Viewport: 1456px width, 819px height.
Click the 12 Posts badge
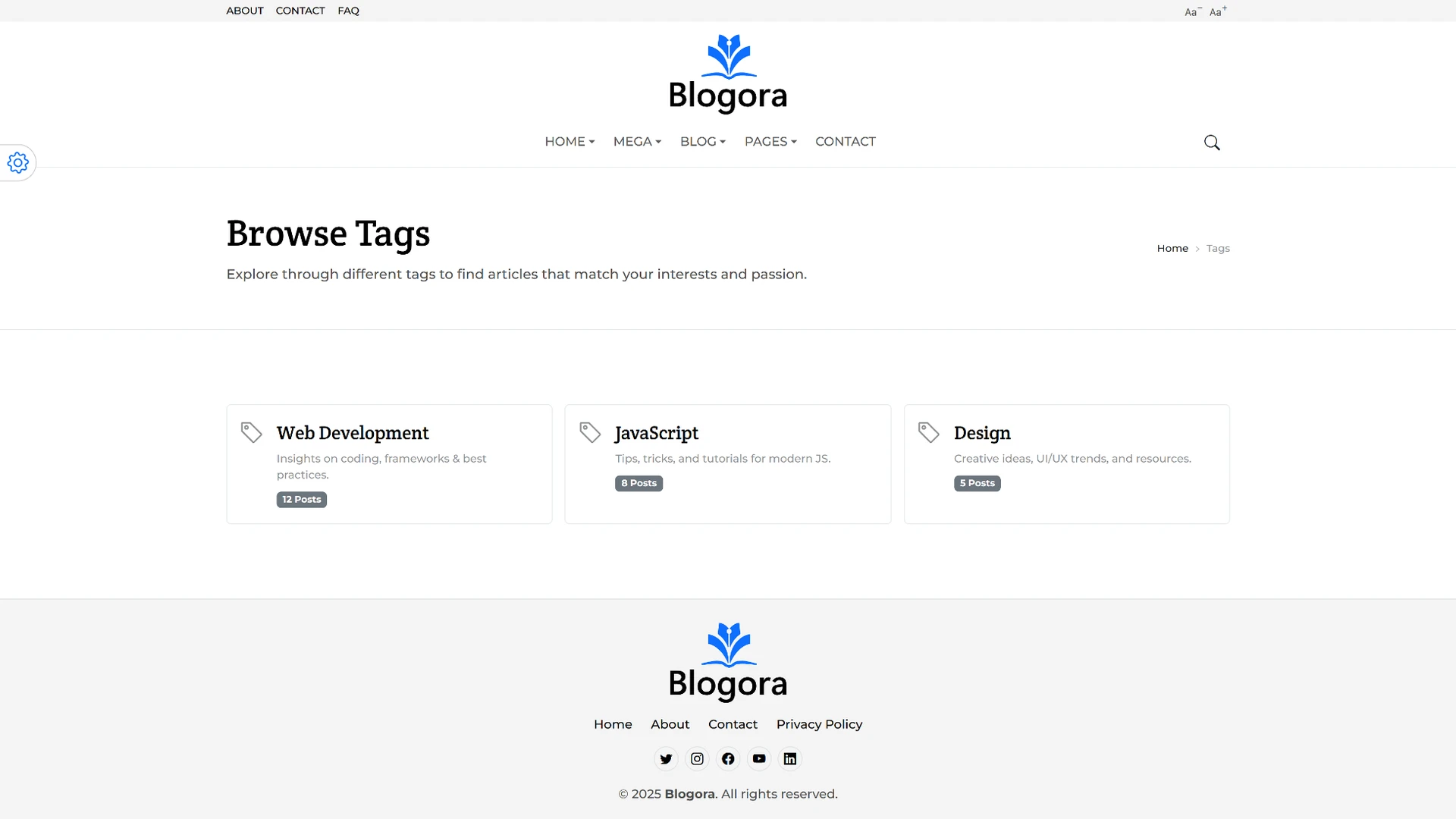tap(302, 500)
